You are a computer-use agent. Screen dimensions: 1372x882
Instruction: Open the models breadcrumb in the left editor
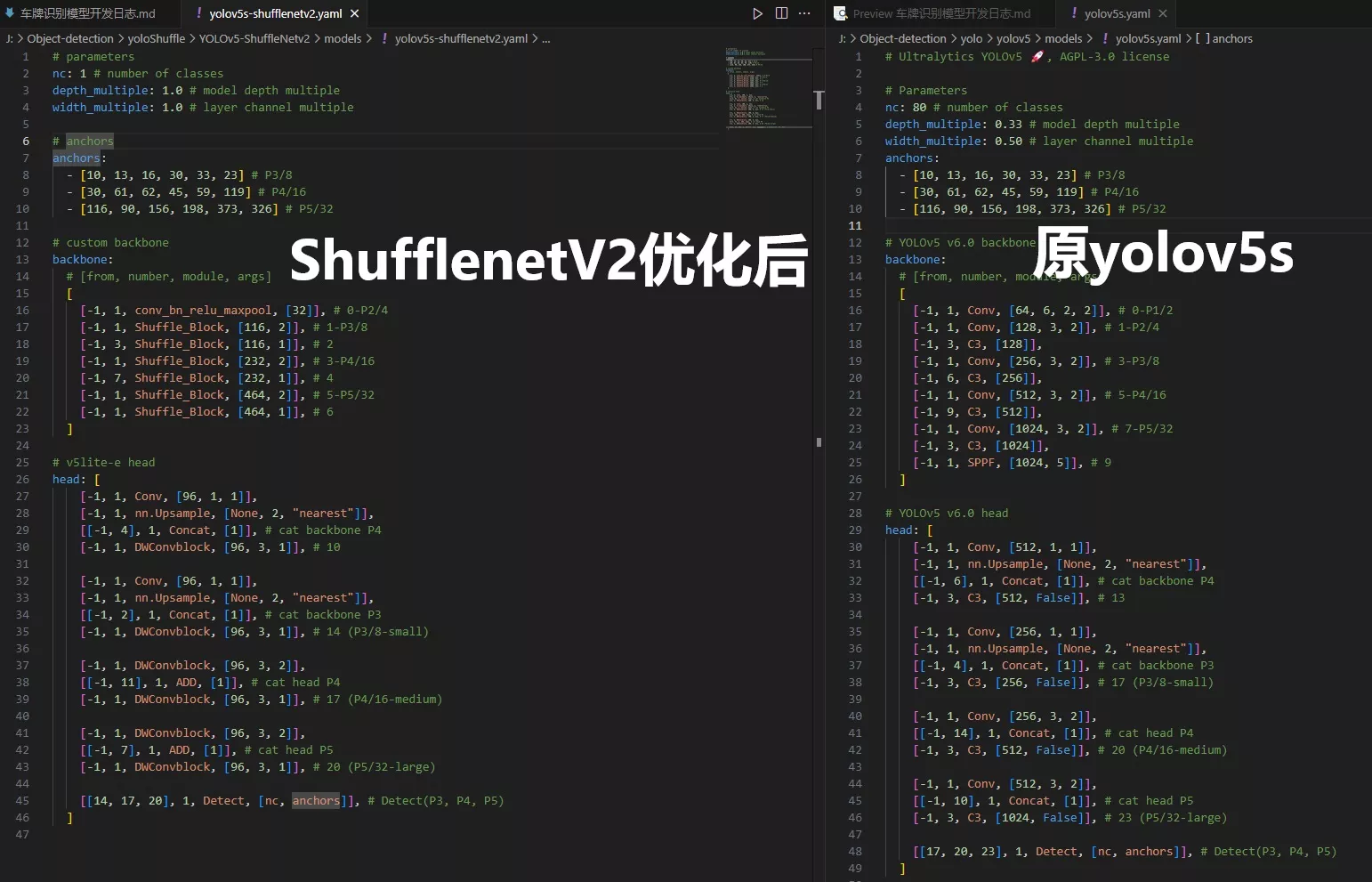(x=343, y=38)
